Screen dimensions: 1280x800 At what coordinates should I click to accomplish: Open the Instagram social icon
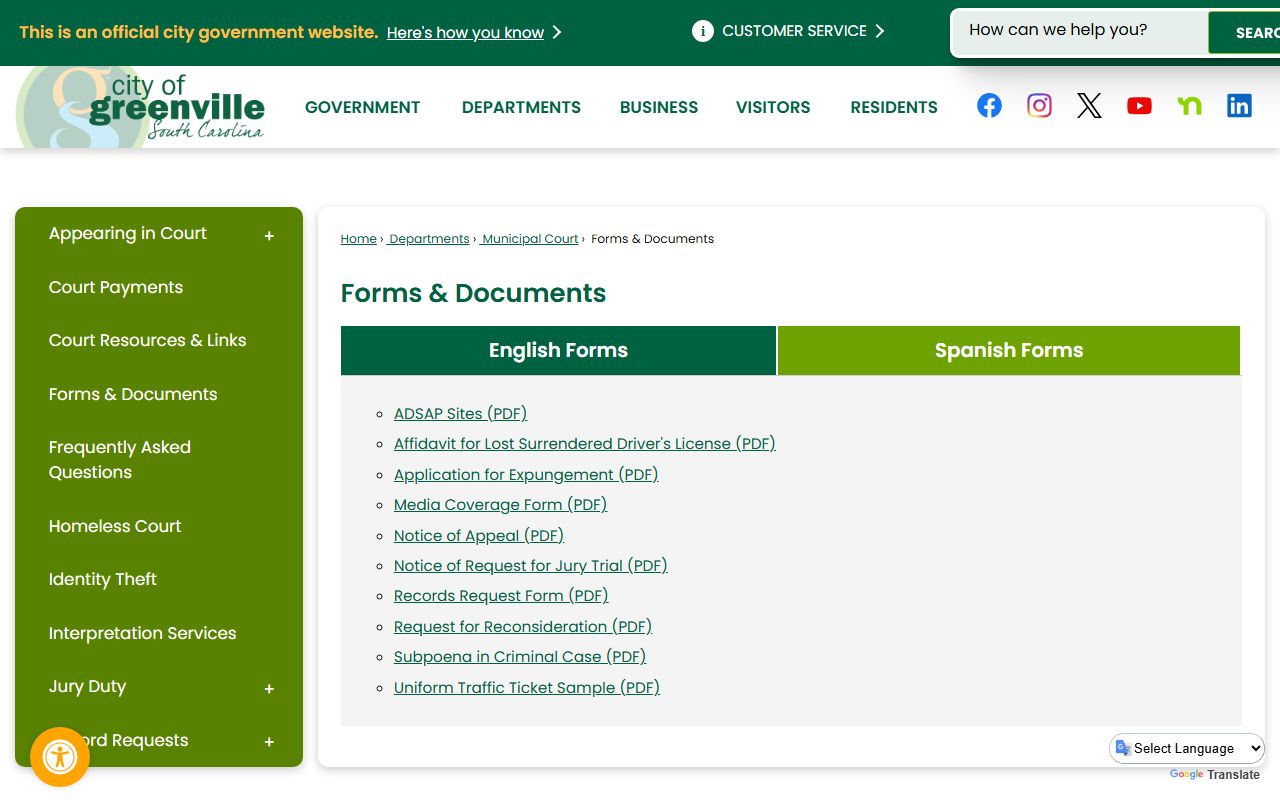[x=1039, y=106]
